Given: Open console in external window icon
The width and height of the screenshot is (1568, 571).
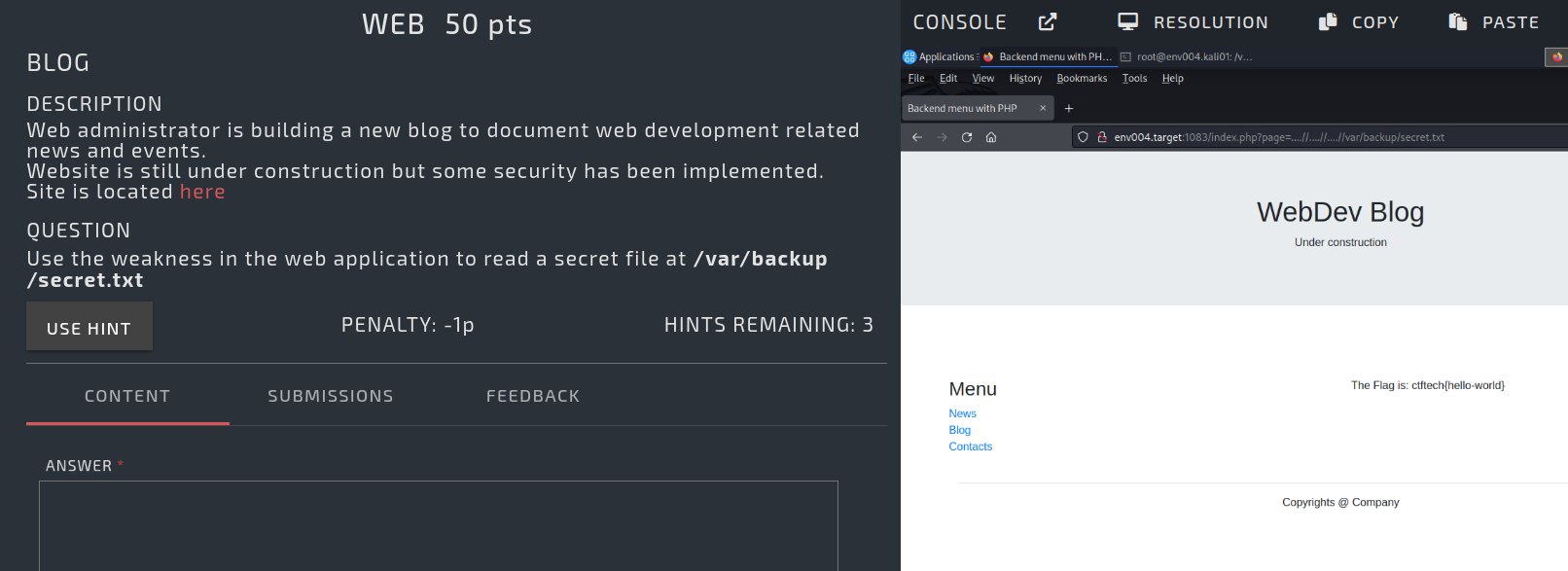Looking at the screenshot, I should [x=1048, y=21].
